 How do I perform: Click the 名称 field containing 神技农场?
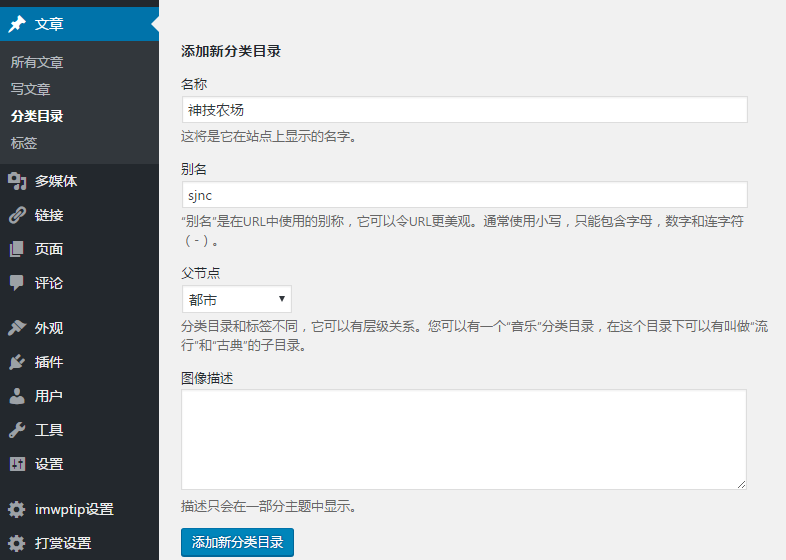[465, 110]
